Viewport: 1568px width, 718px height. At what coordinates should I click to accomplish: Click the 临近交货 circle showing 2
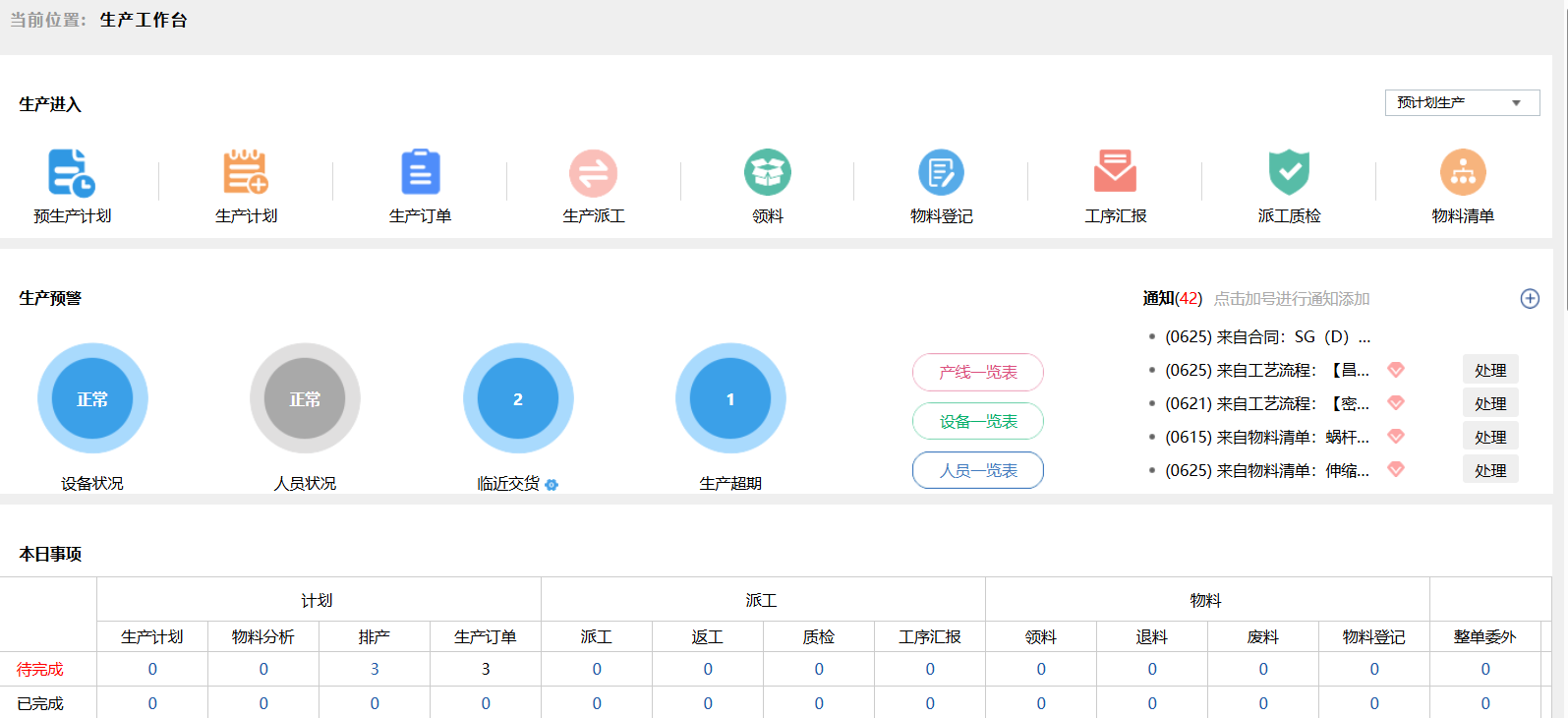click(x=518, y=398)
